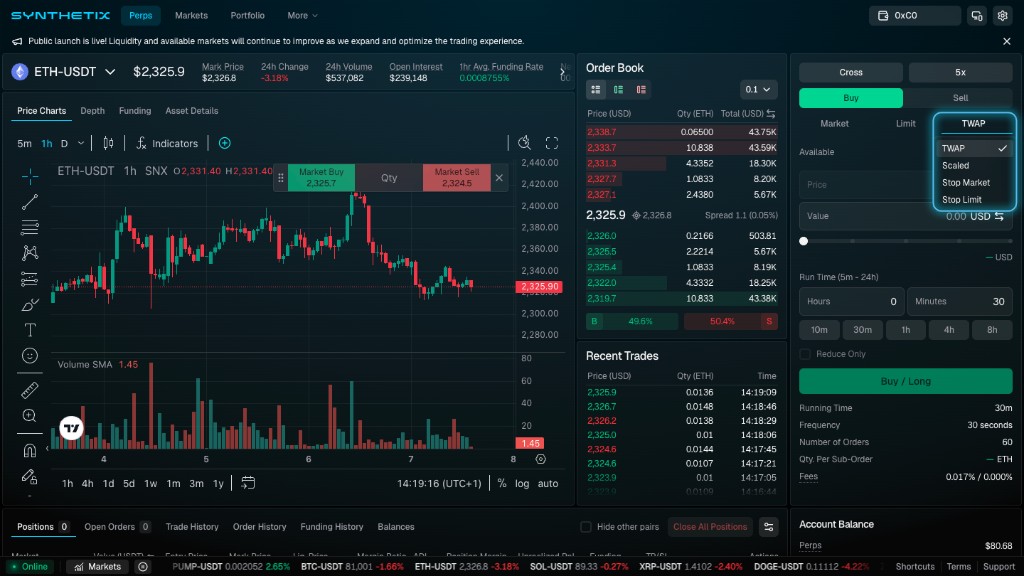Go to the Markets page
The width and height of the screenshot is (1024, 576).
[x=191, y=16]
